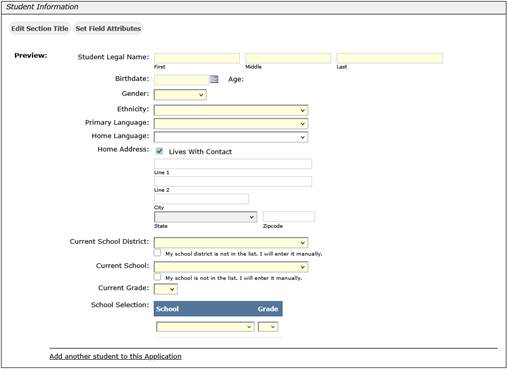Click the Student Information section title
Screen dimensions: 508x369
point(42,7)
